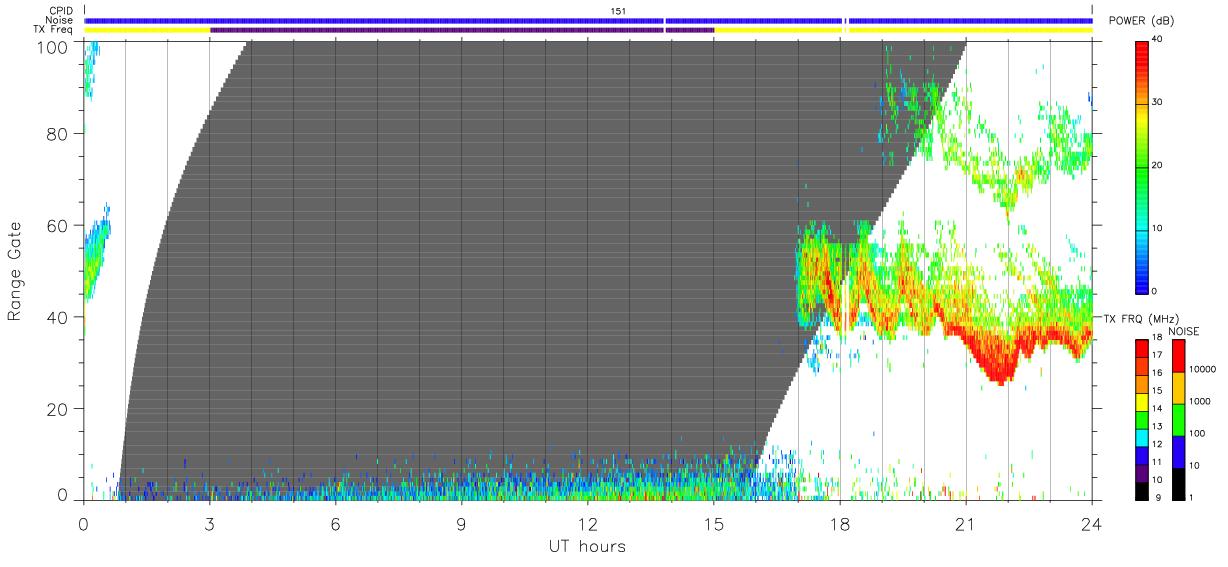
Task: Click TX frequency scale label "14"
Action: (x=1158, y=409)
